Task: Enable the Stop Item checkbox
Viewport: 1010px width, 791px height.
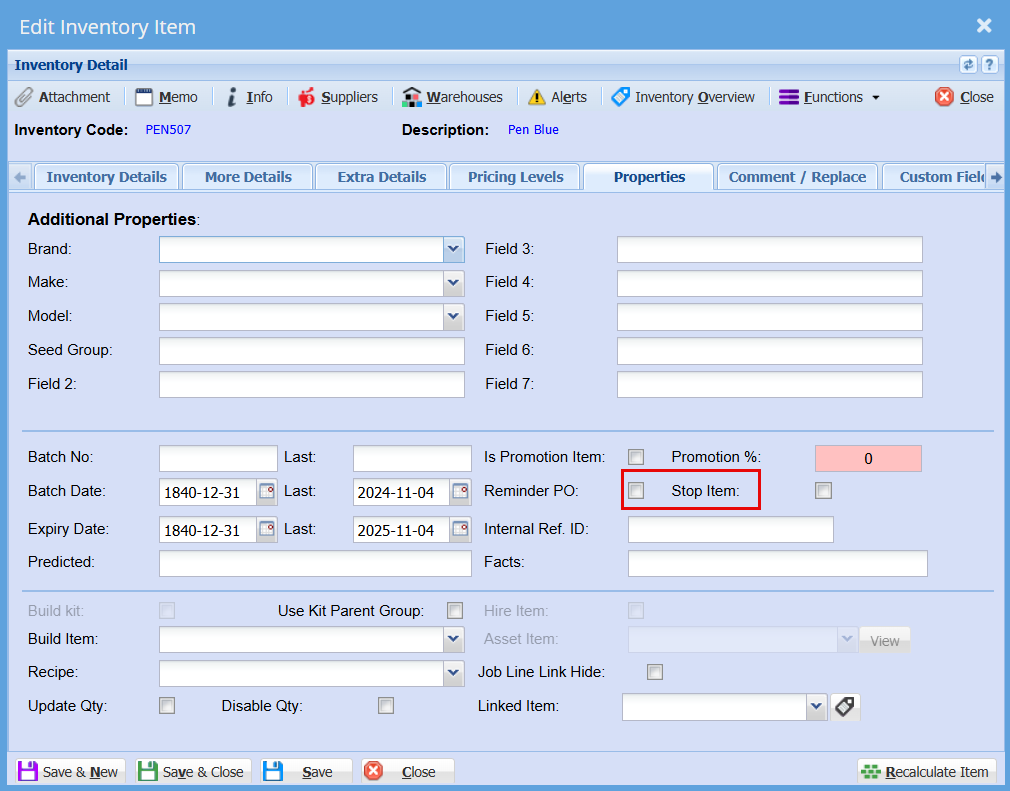Action: tap(823, 491)
